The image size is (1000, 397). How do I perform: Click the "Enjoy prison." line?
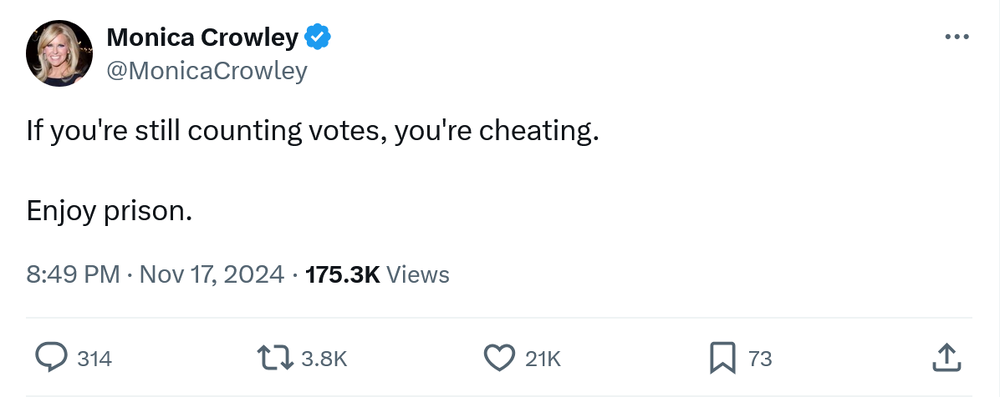pos(109,211)
